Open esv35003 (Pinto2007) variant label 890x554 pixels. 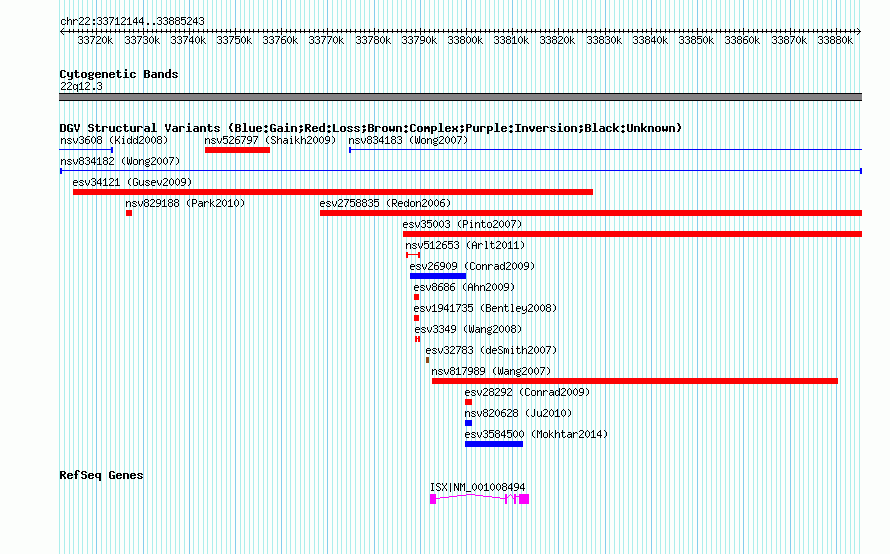462,224
